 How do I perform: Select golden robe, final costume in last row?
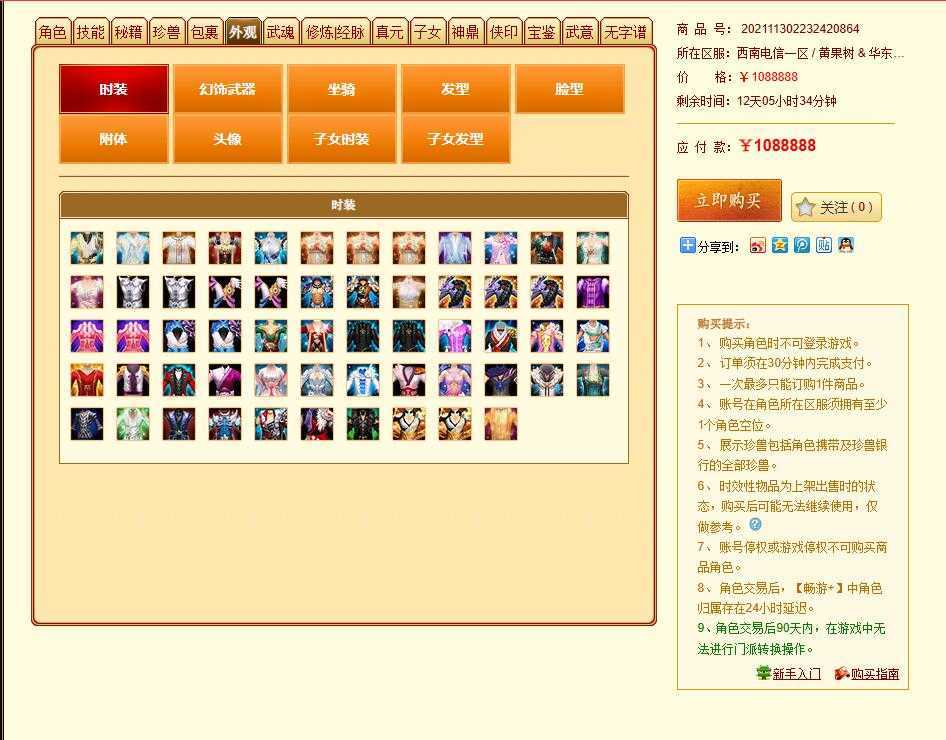(x=501, y=424)
